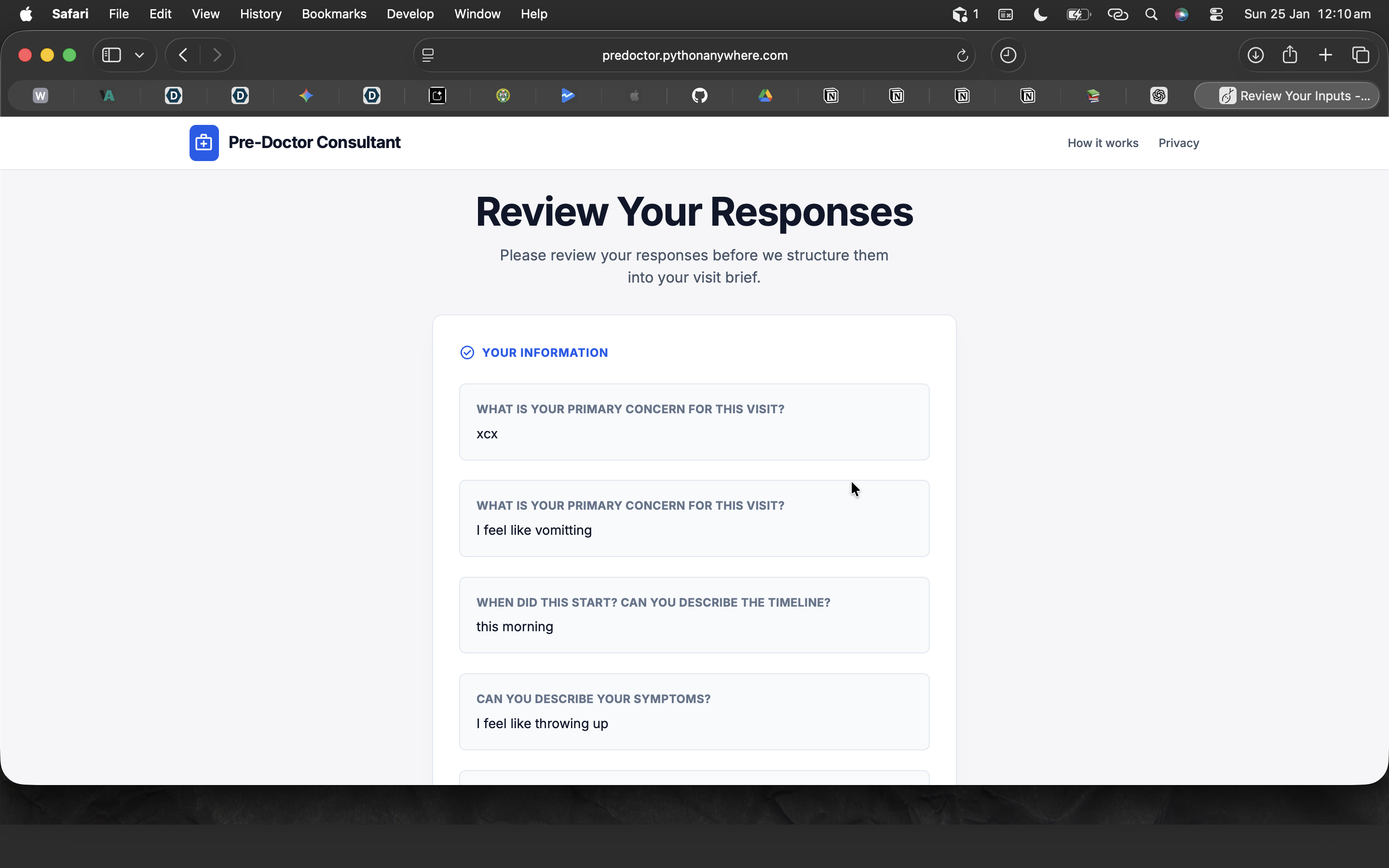Open the Privacy link
1389x868 pixels.
tap(1178, 143)
